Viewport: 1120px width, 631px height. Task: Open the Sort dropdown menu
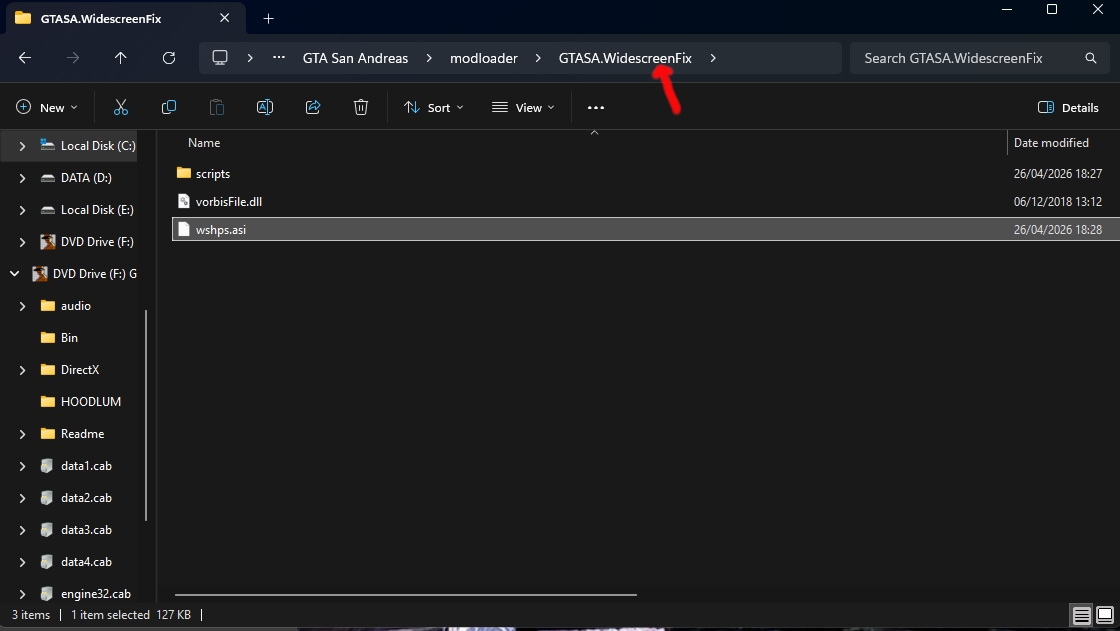(434, 107)
